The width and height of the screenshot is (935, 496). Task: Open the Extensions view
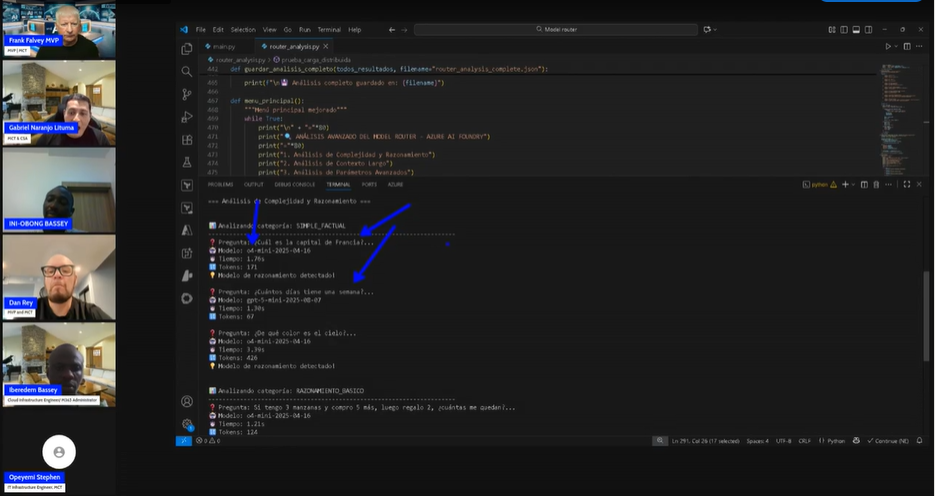(187, 140)
